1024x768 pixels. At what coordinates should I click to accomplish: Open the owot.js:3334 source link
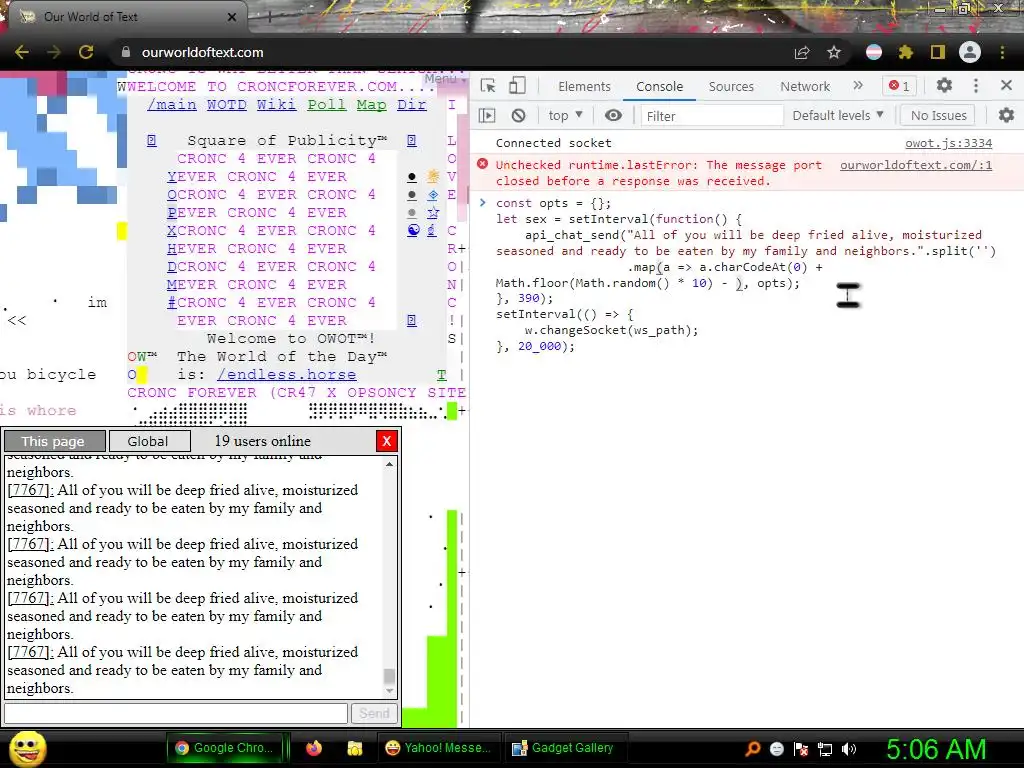[948, 143]
